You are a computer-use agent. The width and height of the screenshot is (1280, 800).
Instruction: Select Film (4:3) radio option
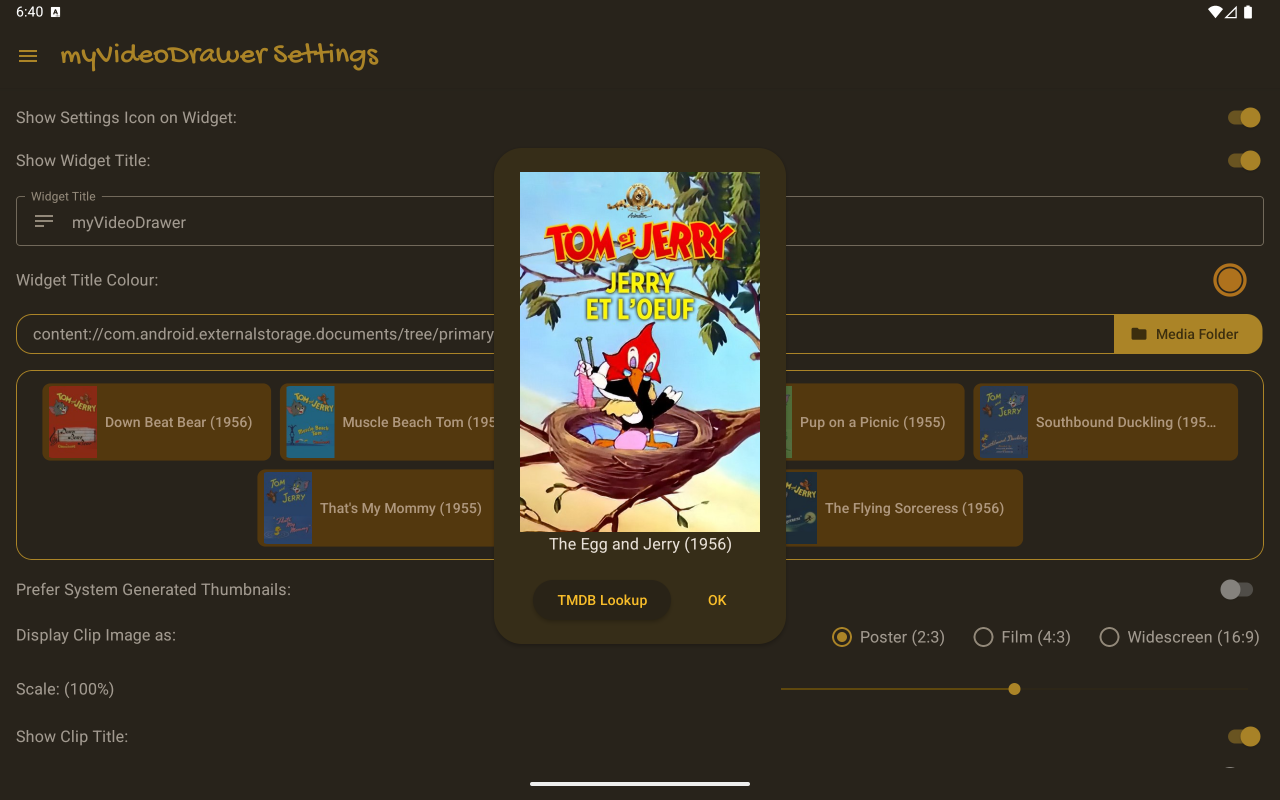[1022, 637]
